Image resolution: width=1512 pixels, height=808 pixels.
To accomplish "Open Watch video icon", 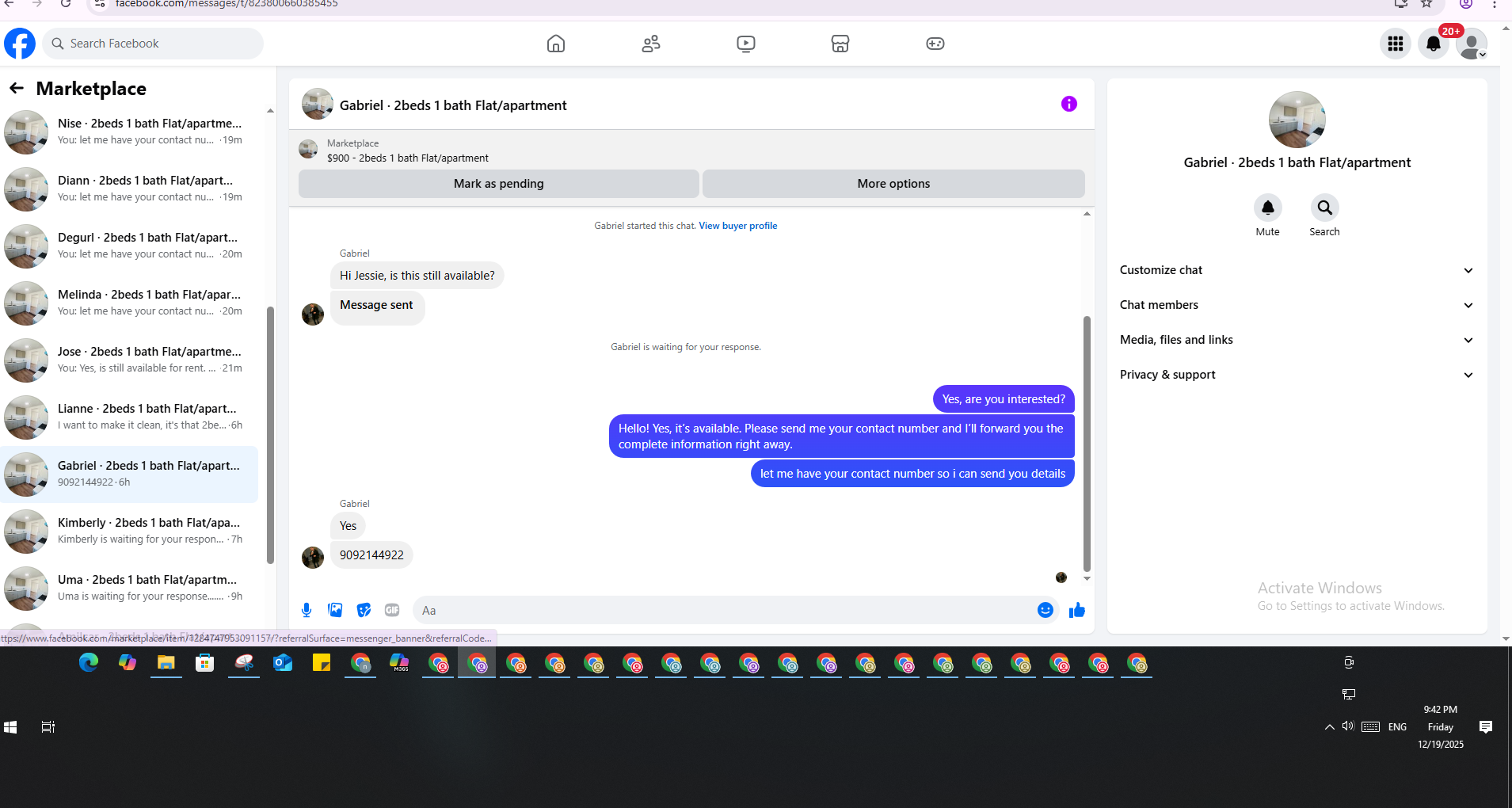I will pyautogui.click(x=745, y=44).
